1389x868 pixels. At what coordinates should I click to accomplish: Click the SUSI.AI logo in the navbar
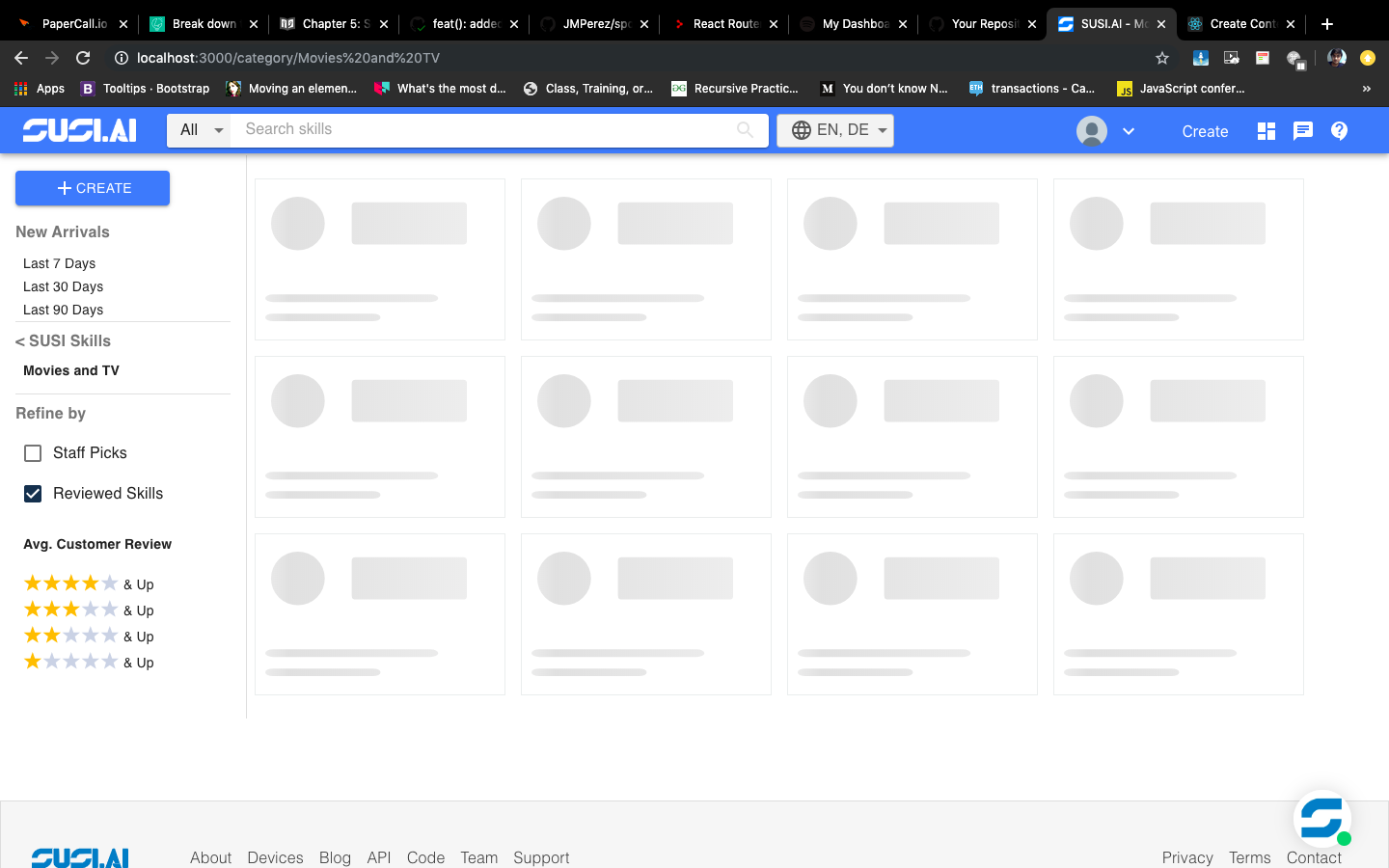pyautogui.click(x=79, y=130)
